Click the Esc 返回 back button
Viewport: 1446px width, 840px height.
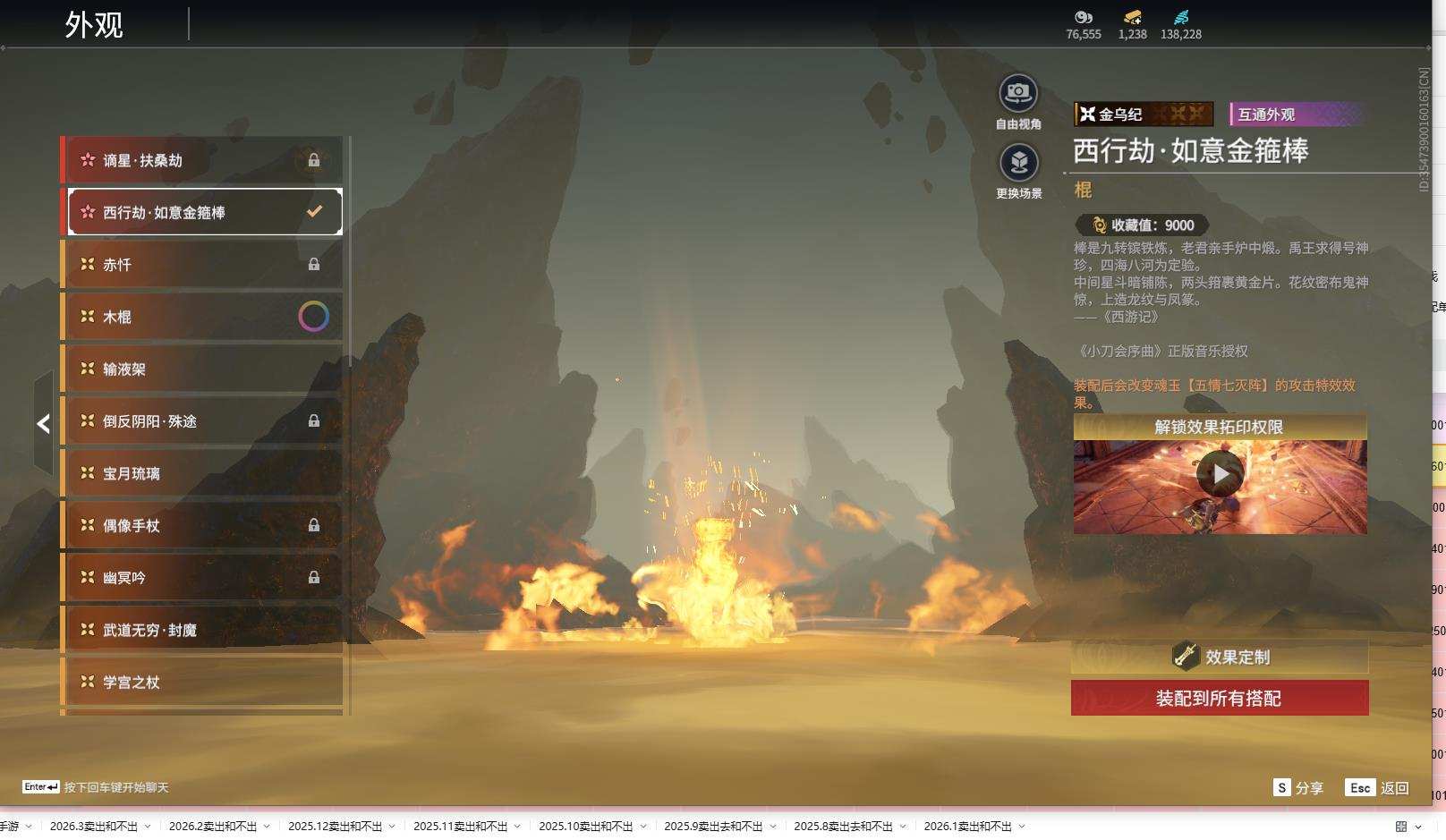coord(1377,788)
